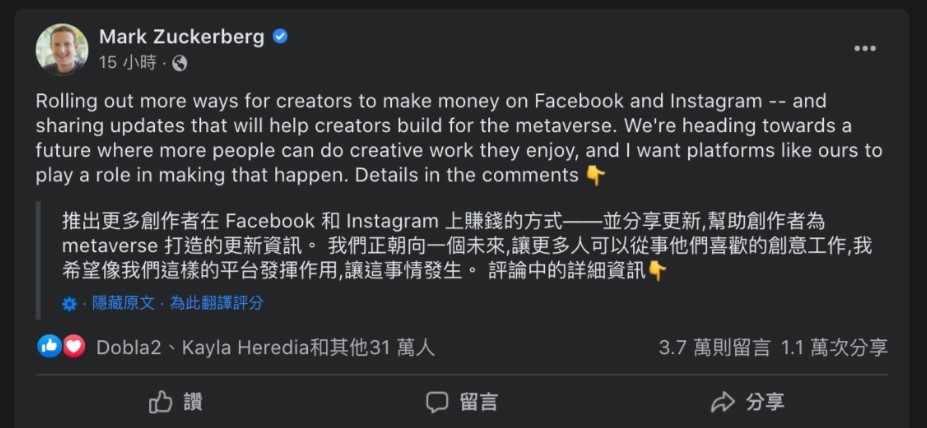Rate this translation via 為此翻譯評分
Image resolution: width=927 pixels, height=428 pixels.
coord(216,303)
